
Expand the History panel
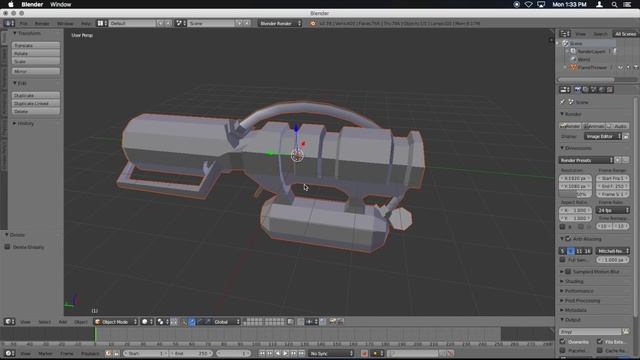coord(25,123)
